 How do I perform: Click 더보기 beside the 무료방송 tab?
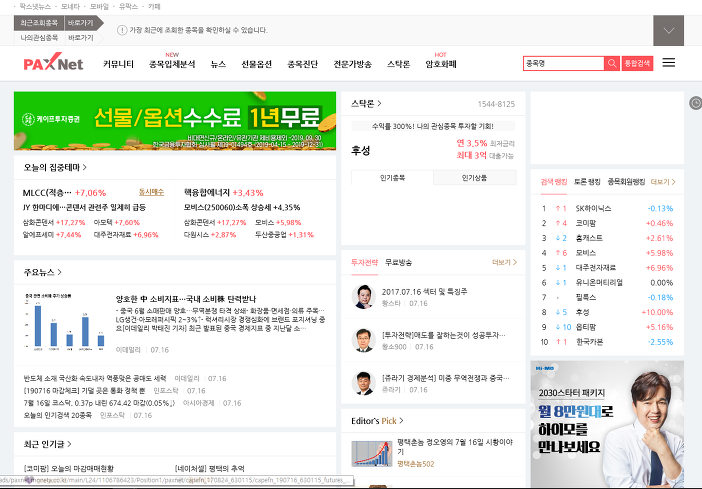(504, 262)
